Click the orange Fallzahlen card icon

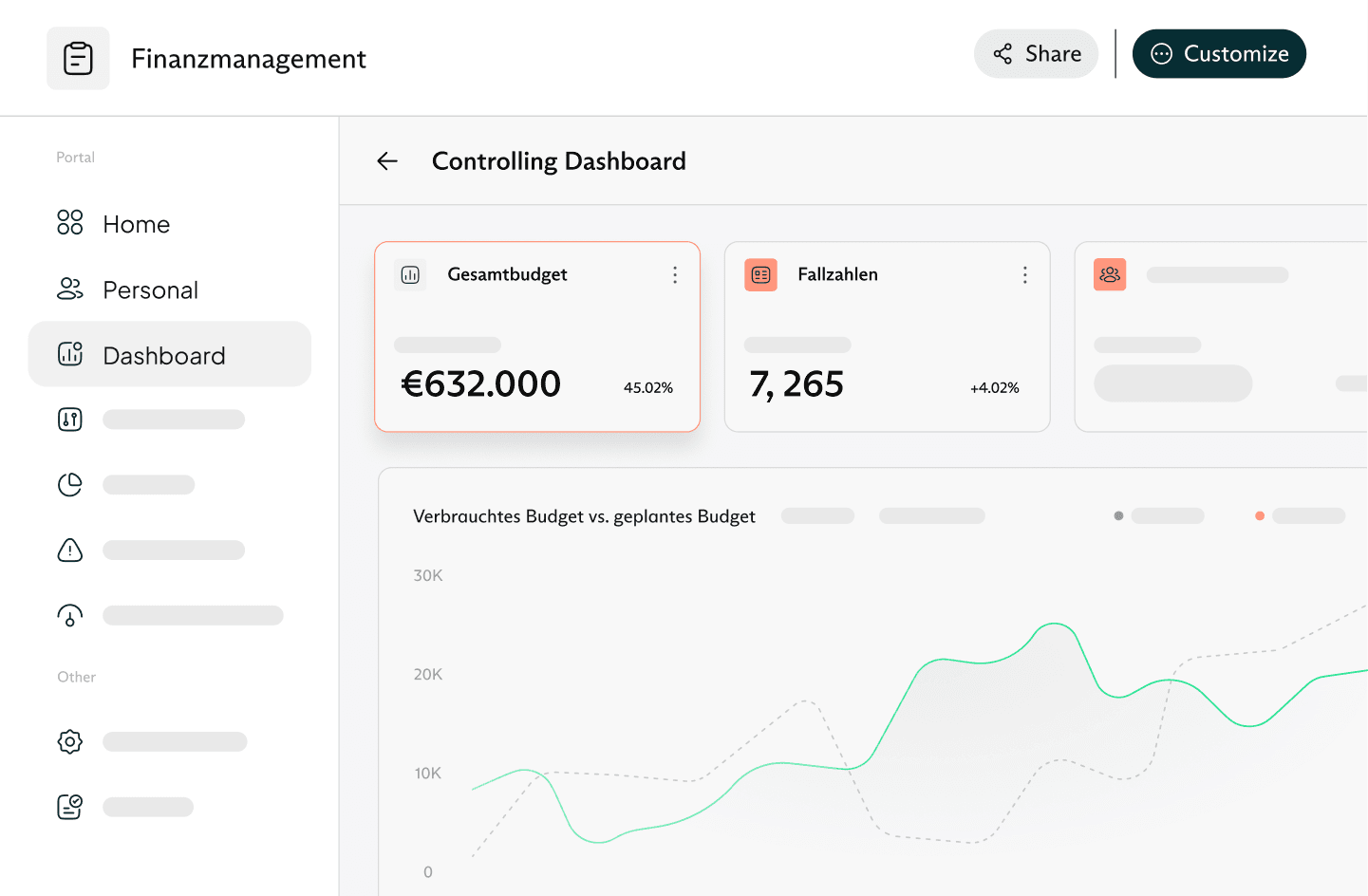click(x=760, y=275)
